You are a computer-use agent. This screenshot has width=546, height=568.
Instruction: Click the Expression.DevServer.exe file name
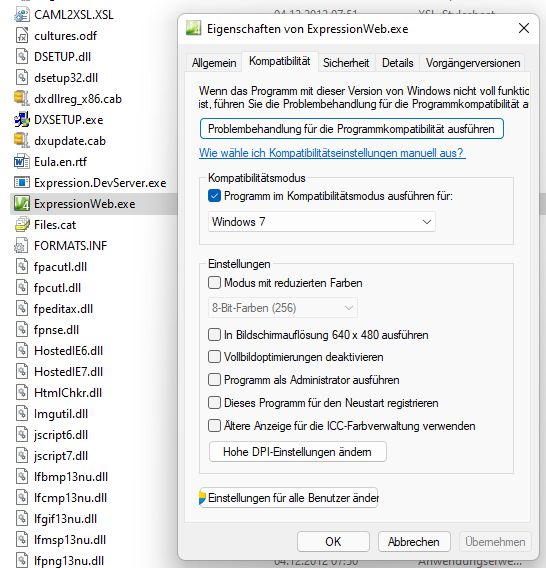coord(100,183)
